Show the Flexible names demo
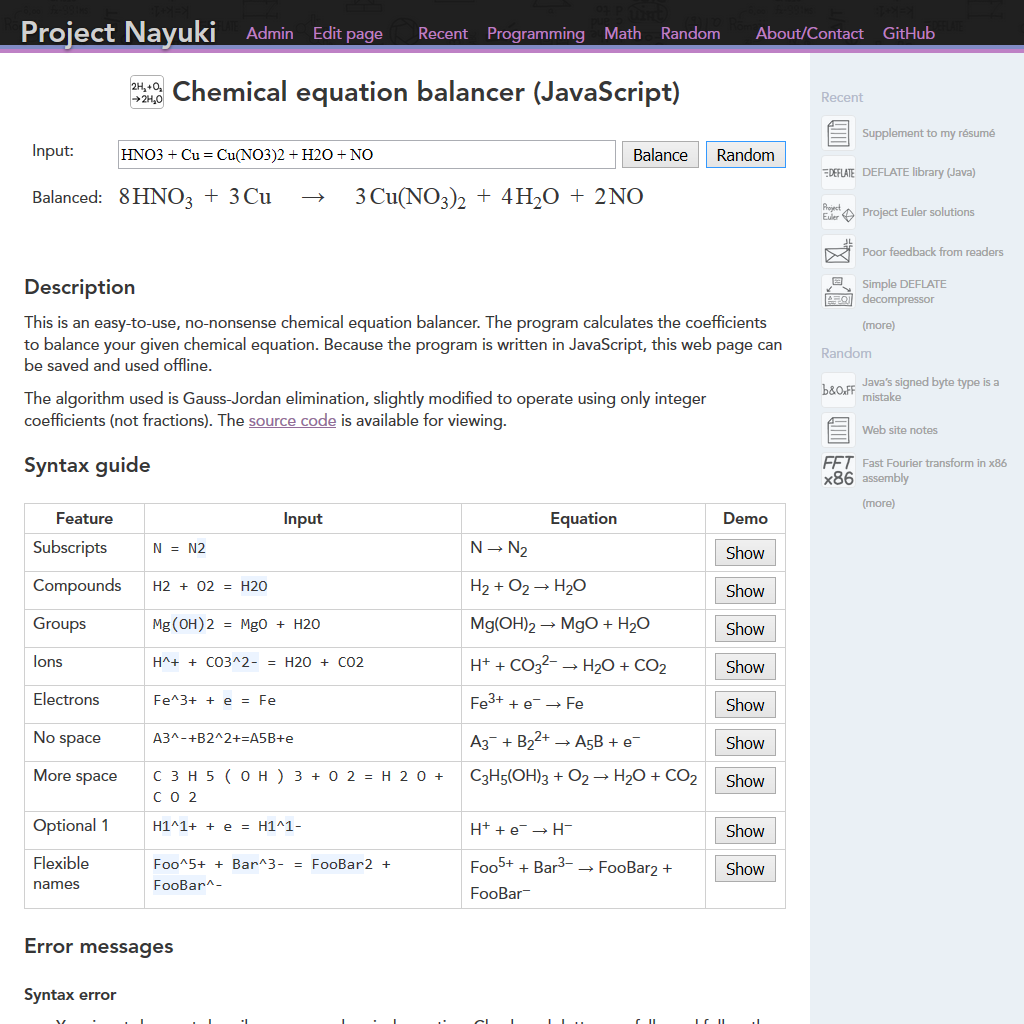The image size is (1024, 1024). click(x=745, y=869)
